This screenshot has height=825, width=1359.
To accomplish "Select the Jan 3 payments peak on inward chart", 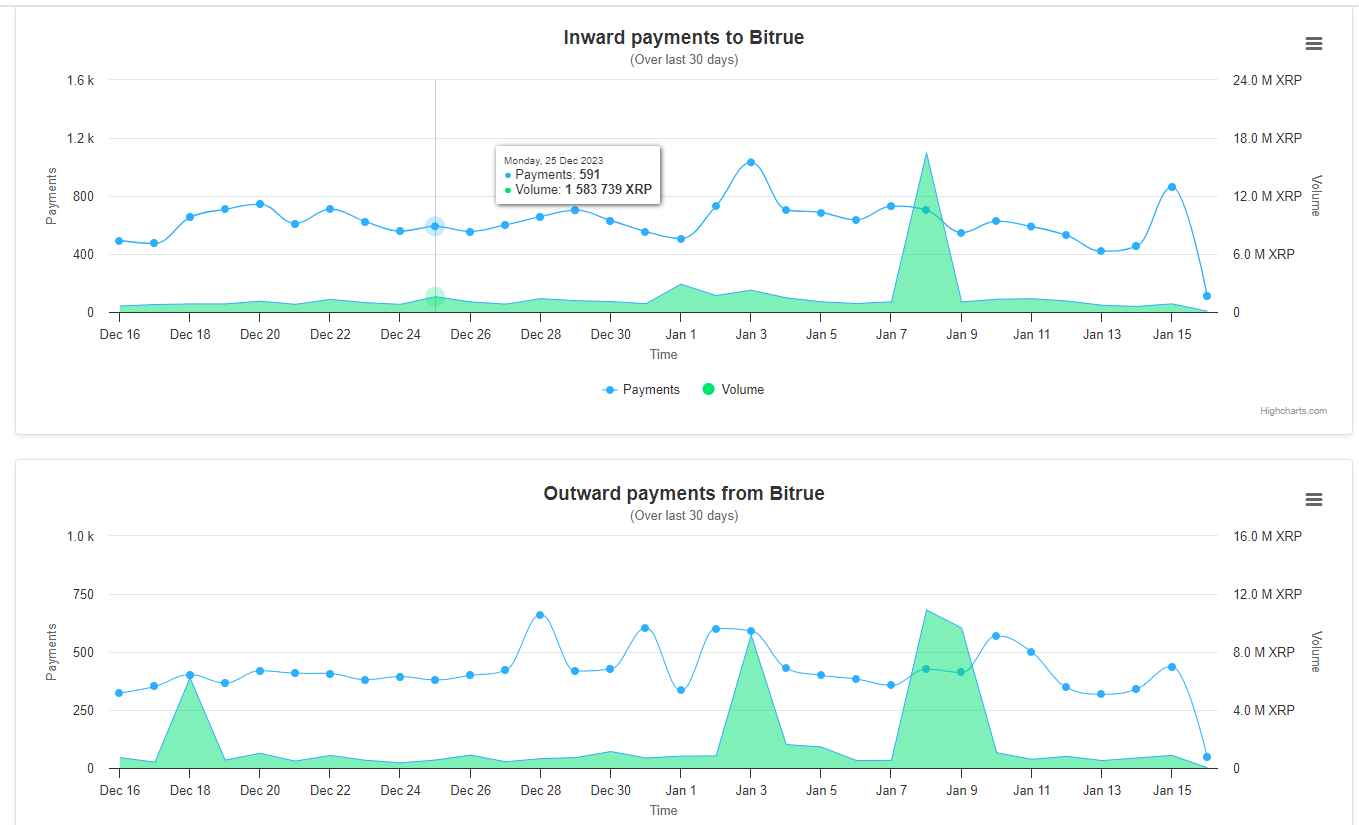I will pos(751,162).
